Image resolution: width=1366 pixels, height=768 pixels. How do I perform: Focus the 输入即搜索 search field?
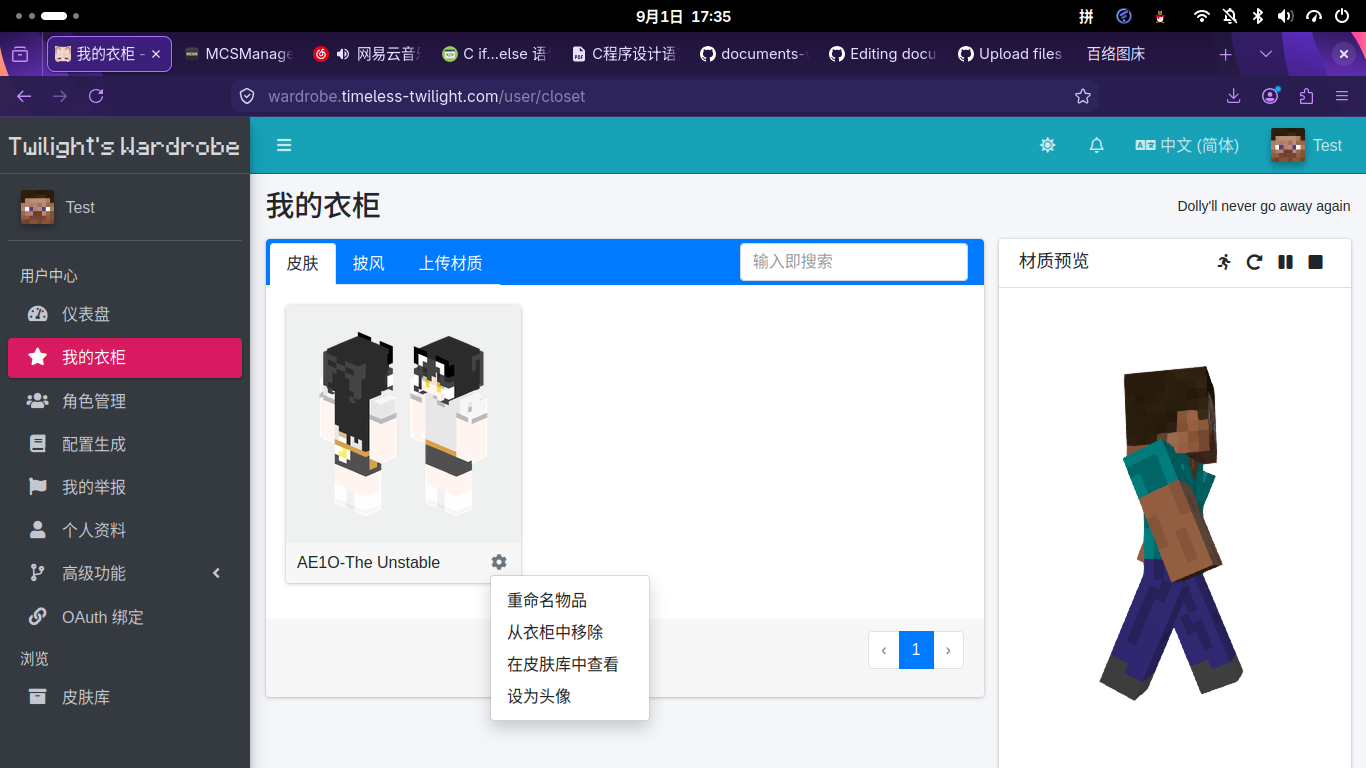pos(854,262)
